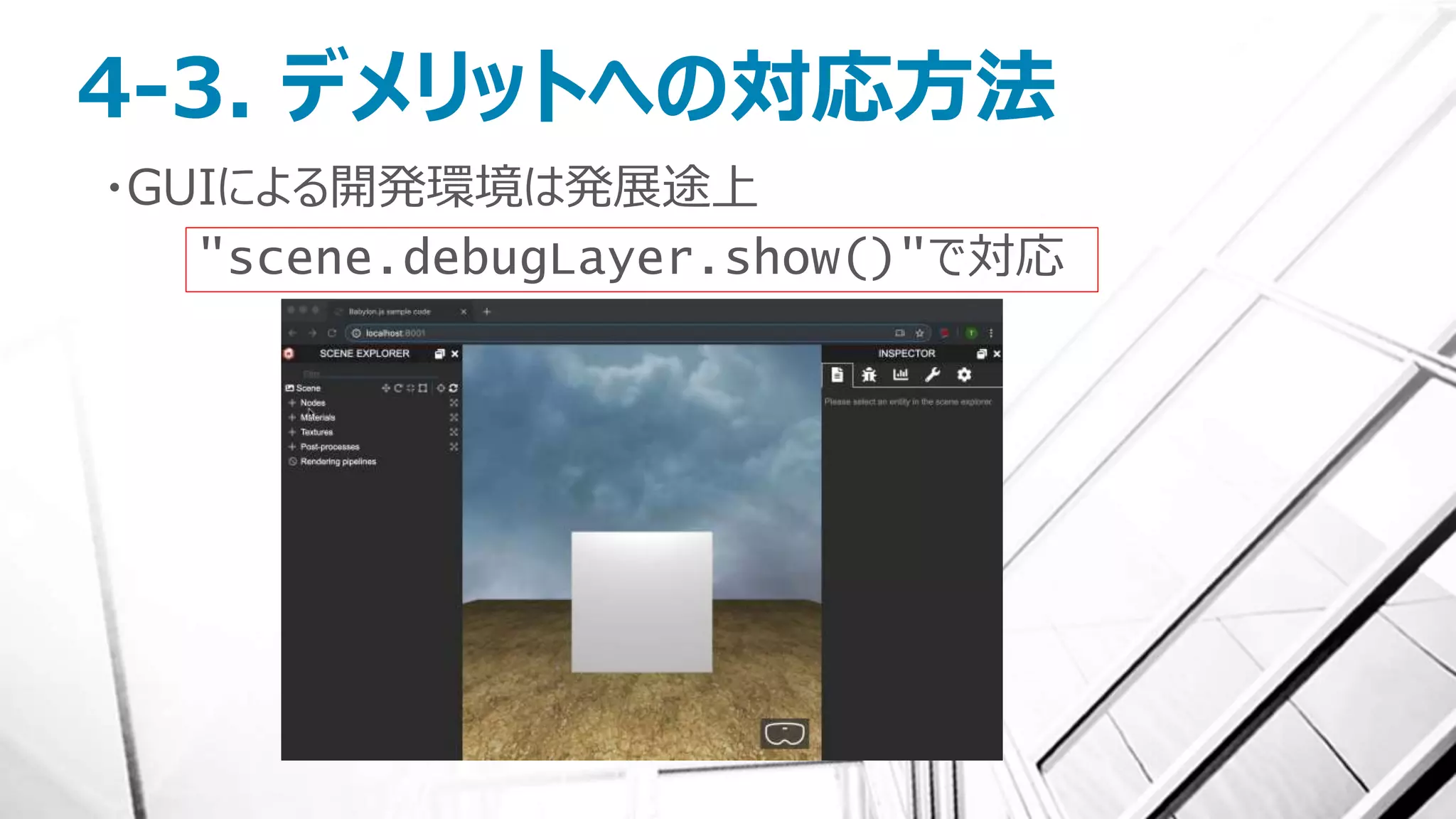Enable the rotation gizmo mode
The height and width of the screenshot is (819, 1456).
(398, 388)
